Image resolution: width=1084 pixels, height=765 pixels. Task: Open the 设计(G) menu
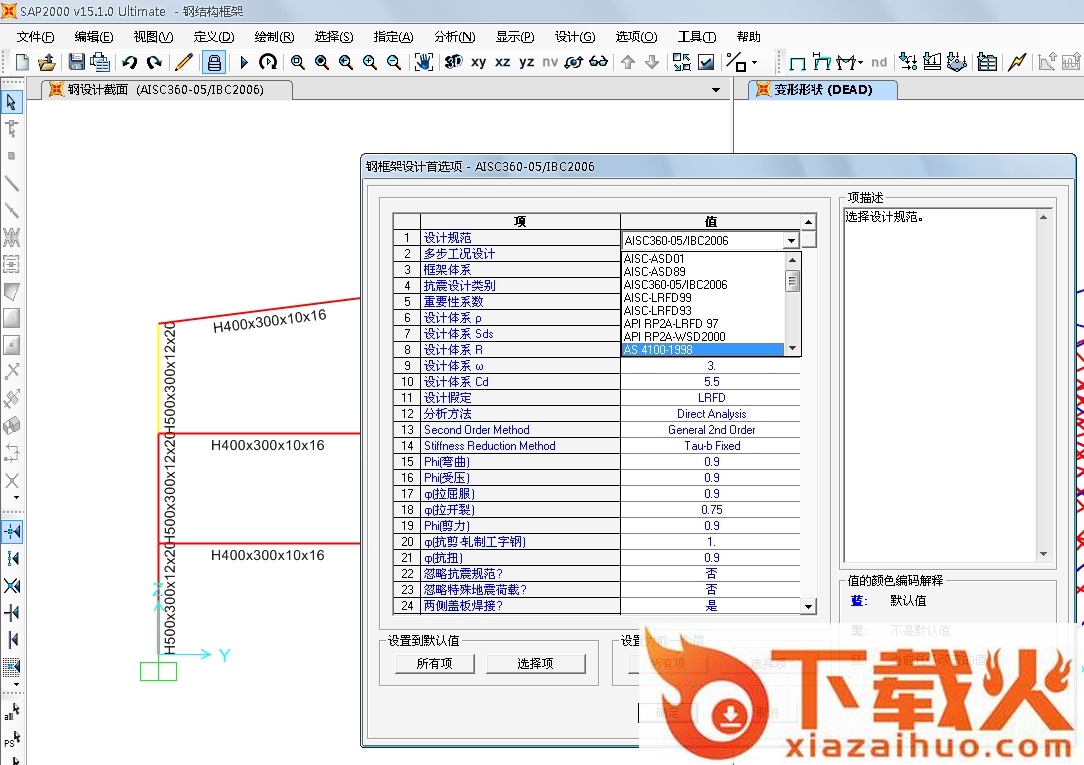(x=574, y=37)
